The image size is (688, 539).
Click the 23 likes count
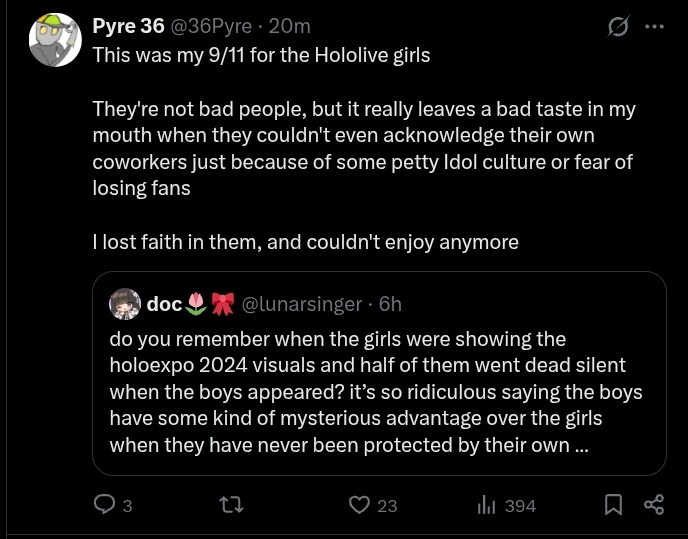click(x=387, y=506)
